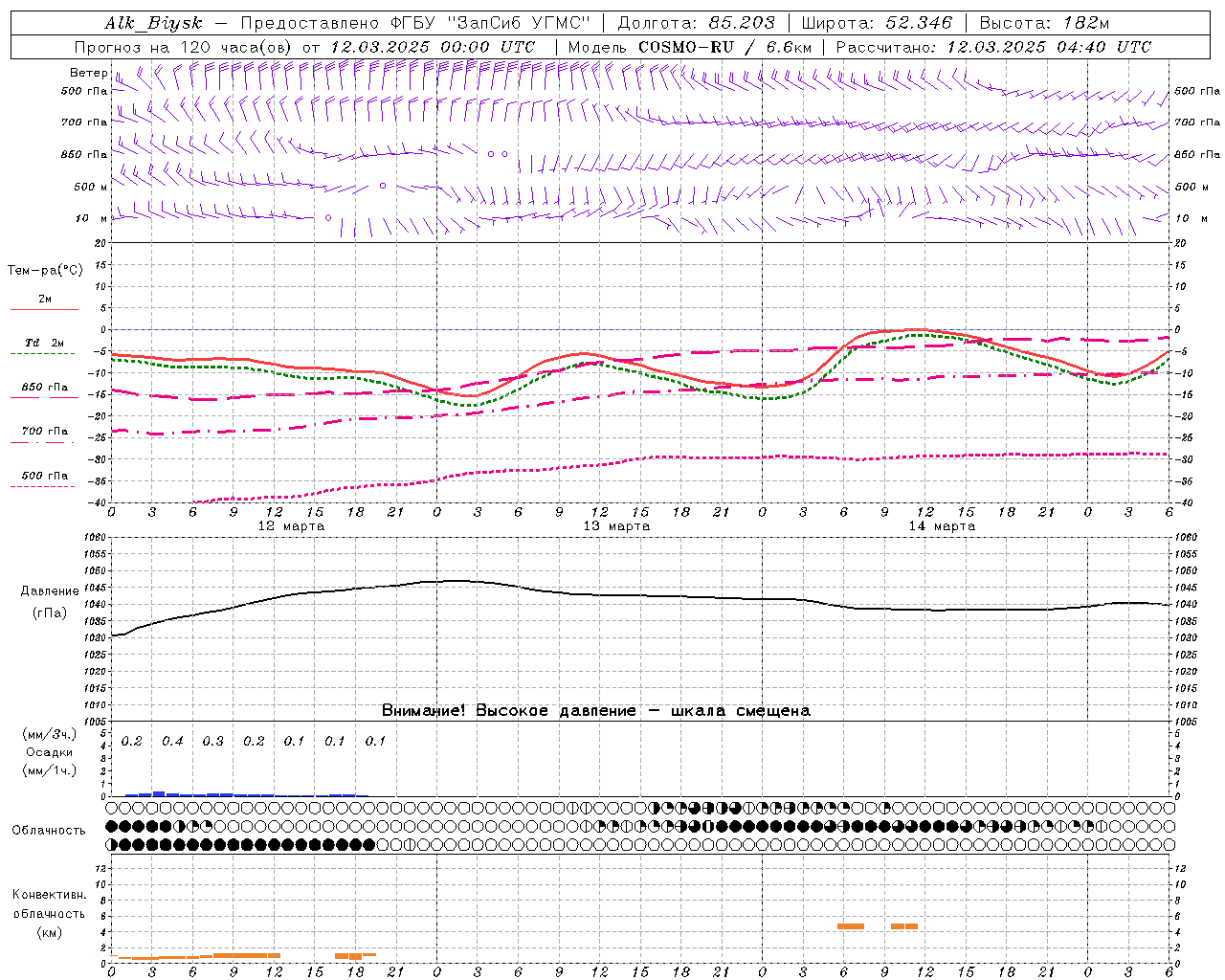Click 'Рассчитано: 12.03.2025 04:40 UTC' text

click(x=993, y=47)
